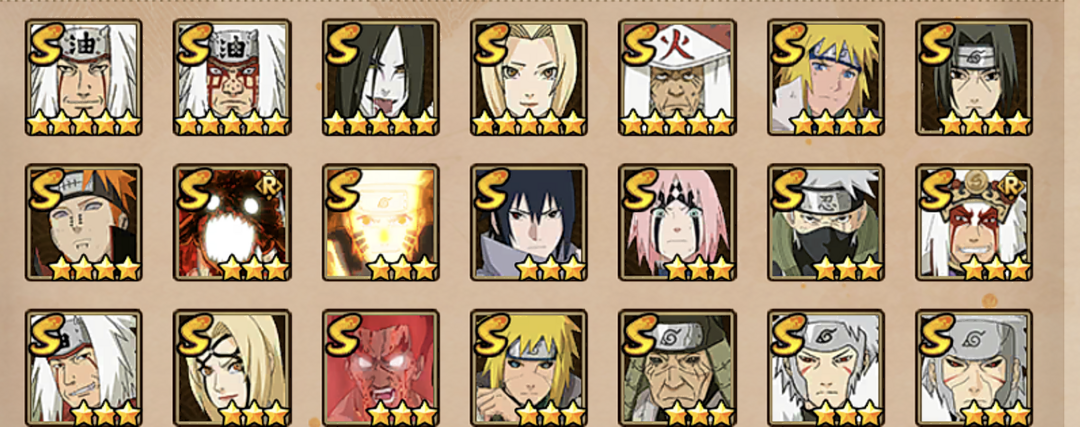
Task: Pick the spiky blonde ninja with four stars
Action: pyautogui.click(x=826, y=77)
